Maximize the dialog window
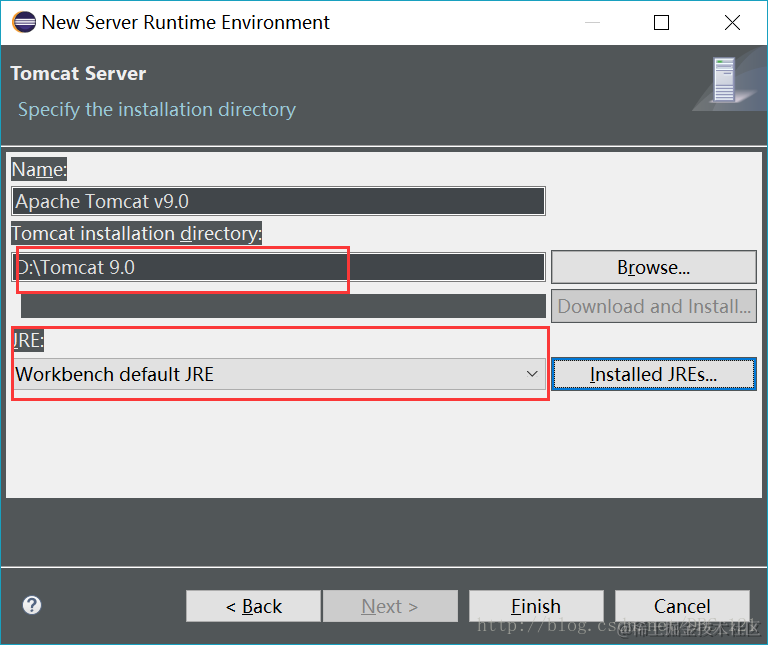 [x=661, y=23]
